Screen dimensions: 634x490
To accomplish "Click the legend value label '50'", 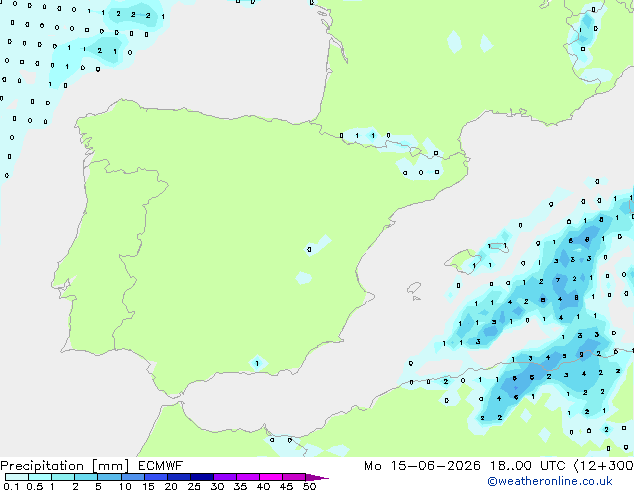I will [309, 486].
